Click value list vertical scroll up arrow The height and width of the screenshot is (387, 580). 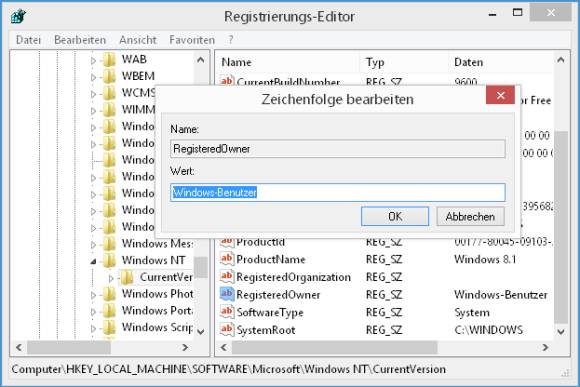(561, 60)
